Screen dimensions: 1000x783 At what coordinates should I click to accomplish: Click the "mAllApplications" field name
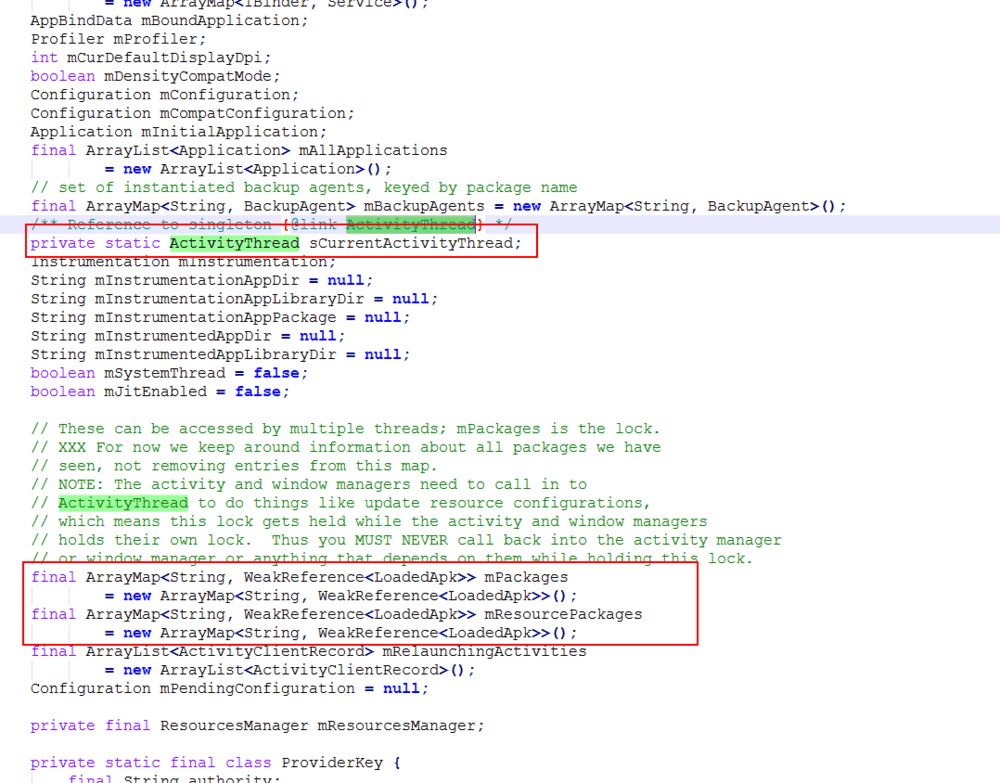point(373,150)
